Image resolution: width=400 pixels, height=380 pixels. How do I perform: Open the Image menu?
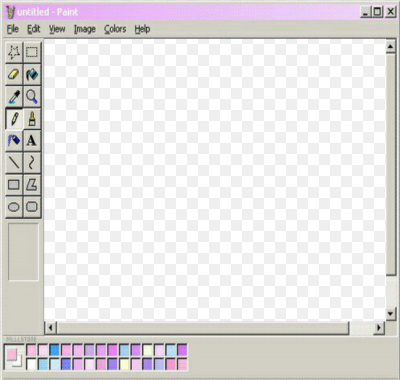85,29
